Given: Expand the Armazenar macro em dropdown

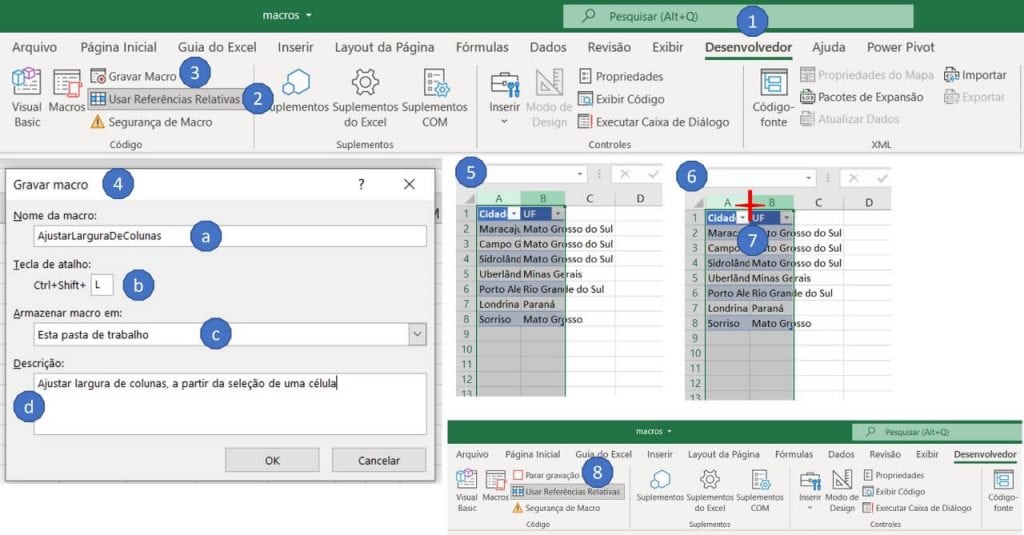Looking at the screenshot, I should tap(417, 334).
